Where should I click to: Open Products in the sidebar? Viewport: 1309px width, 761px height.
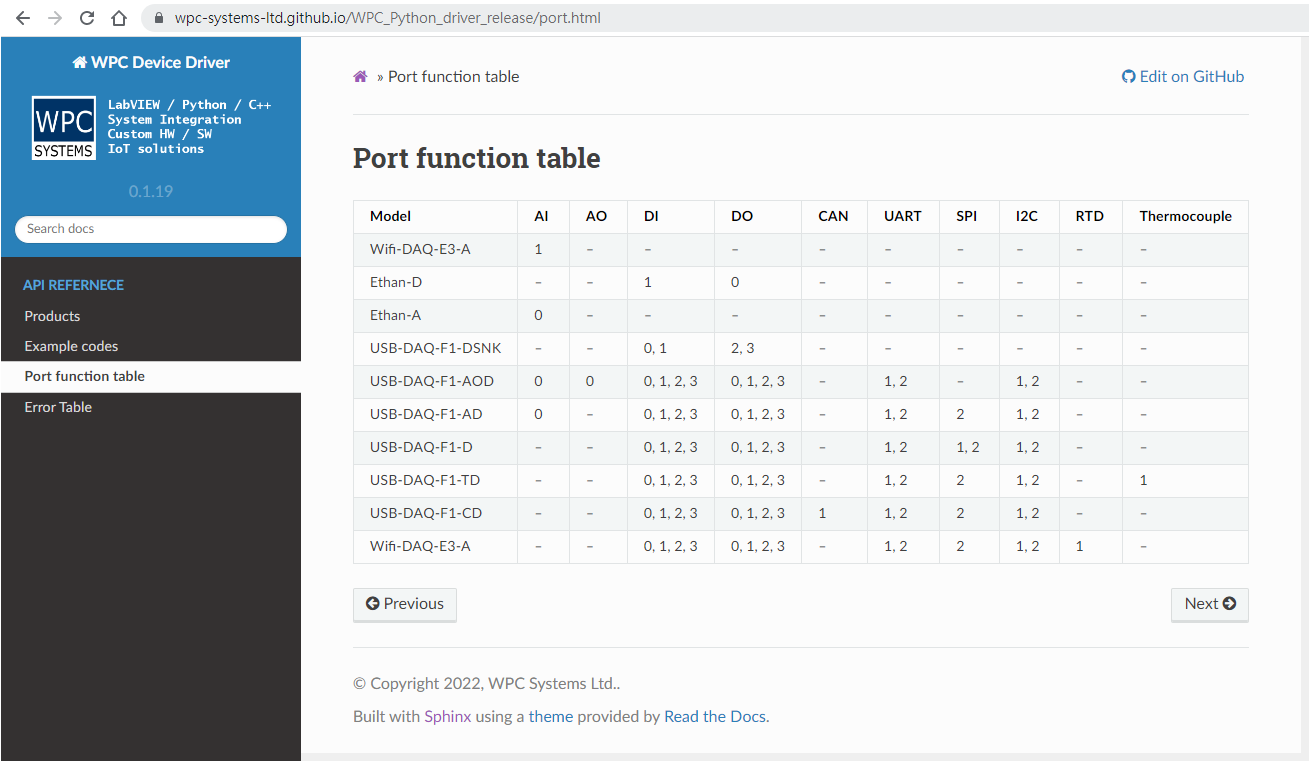pos(151,316)
